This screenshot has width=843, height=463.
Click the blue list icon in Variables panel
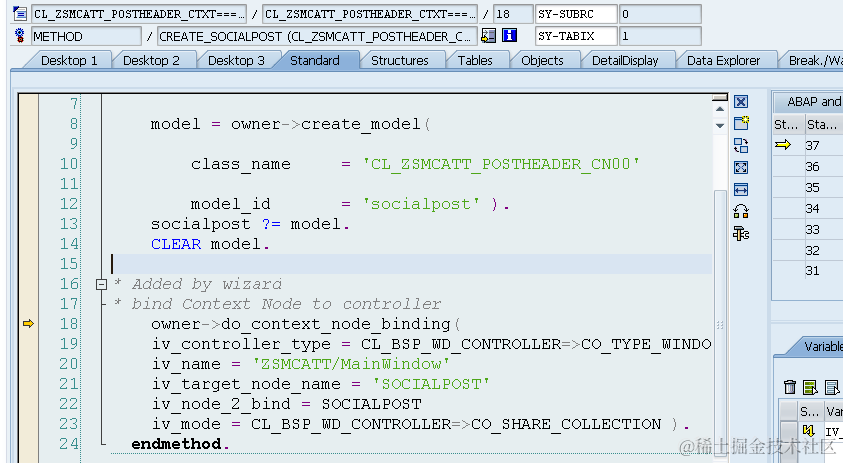pos(831,387)
